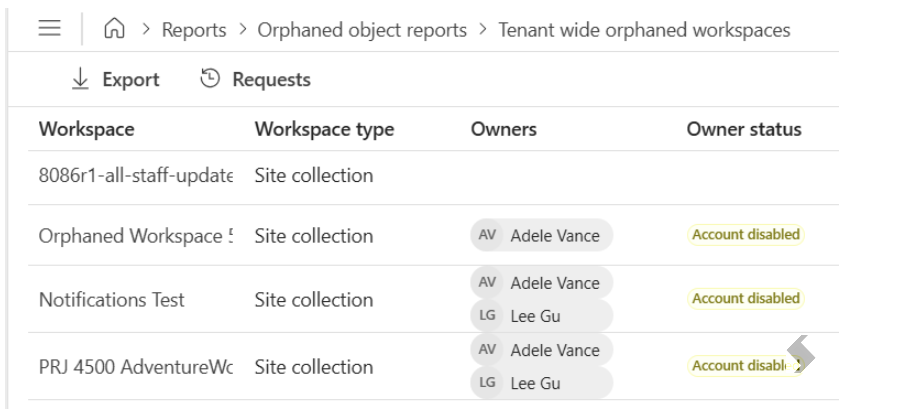Click the Requests history clock icon
The width and height of the screenshot is (903, 410).
210,78
